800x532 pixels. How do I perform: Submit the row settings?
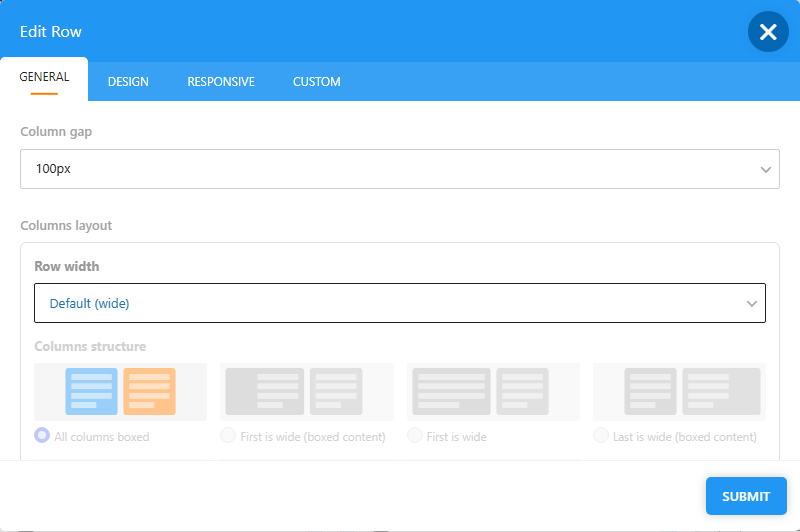click(x=746, y=496)
